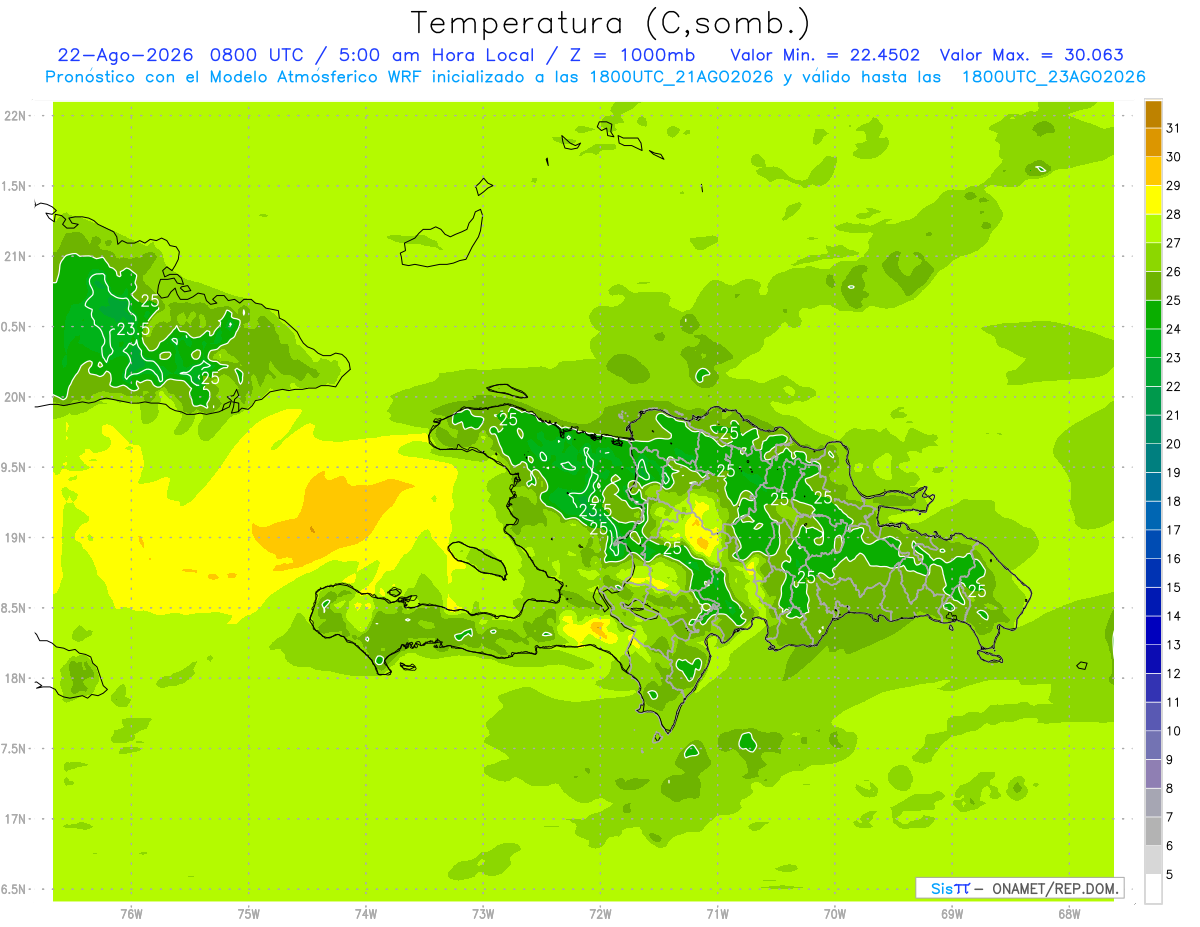Screen dimensions: 1200x927
Task: Click the '23.5' contour label over Cuba
Action: click(133, 329)
